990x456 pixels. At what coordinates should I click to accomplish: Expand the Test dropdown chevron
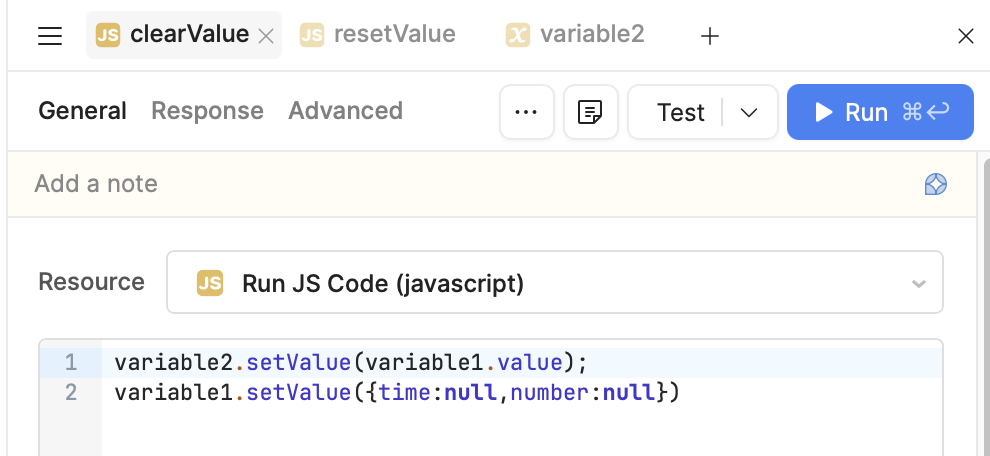click(750, 112)
